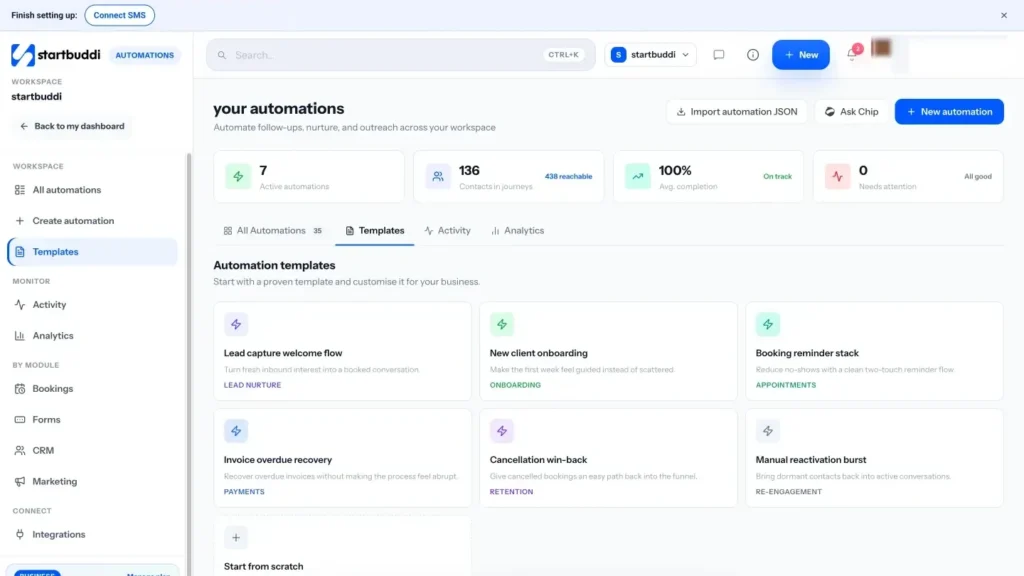The width and height of the screenshot is (1024, 576).
Task: Click Lead capture welcome flow lightning icon
Action: click(x=236, y=324)
